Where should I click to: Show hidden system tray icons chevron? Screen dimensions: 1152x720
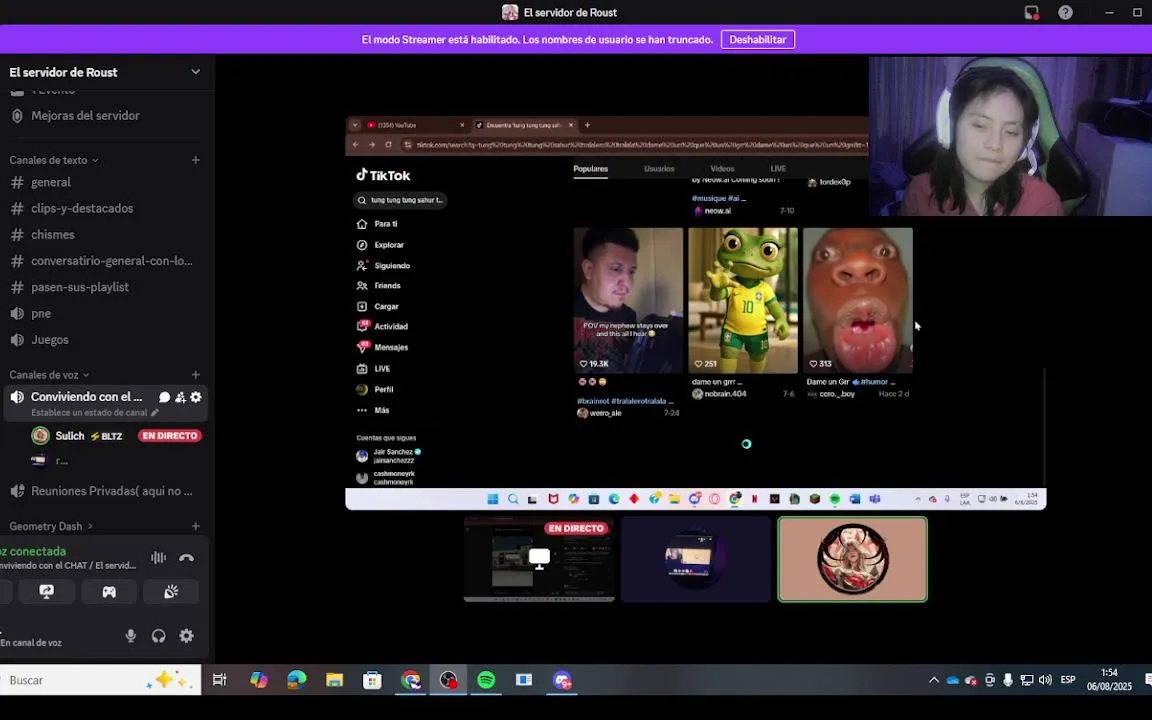point(934,680)
